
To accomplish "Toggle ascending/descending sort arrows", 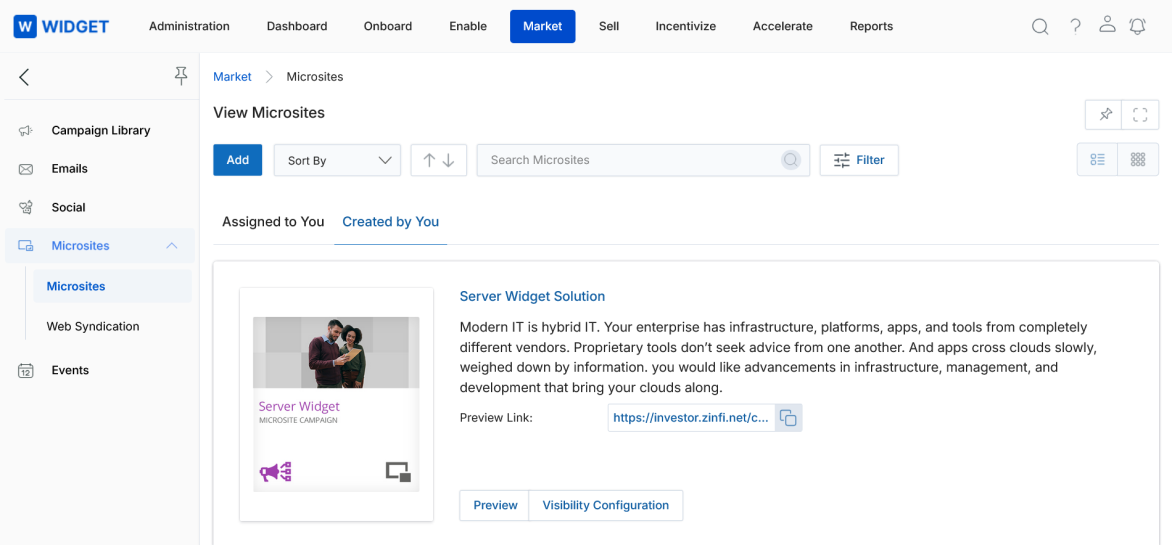I will [439, 160].
